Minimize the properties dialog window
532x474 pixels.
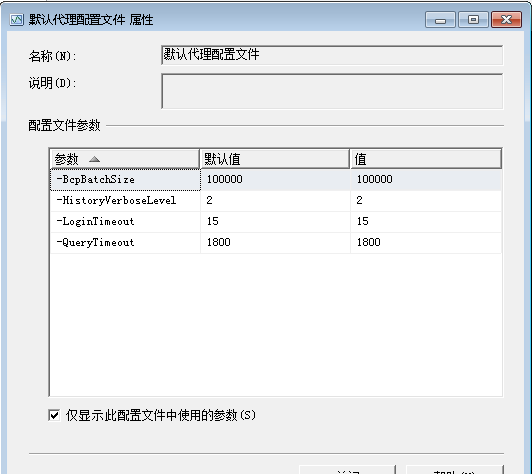point(440,19)
